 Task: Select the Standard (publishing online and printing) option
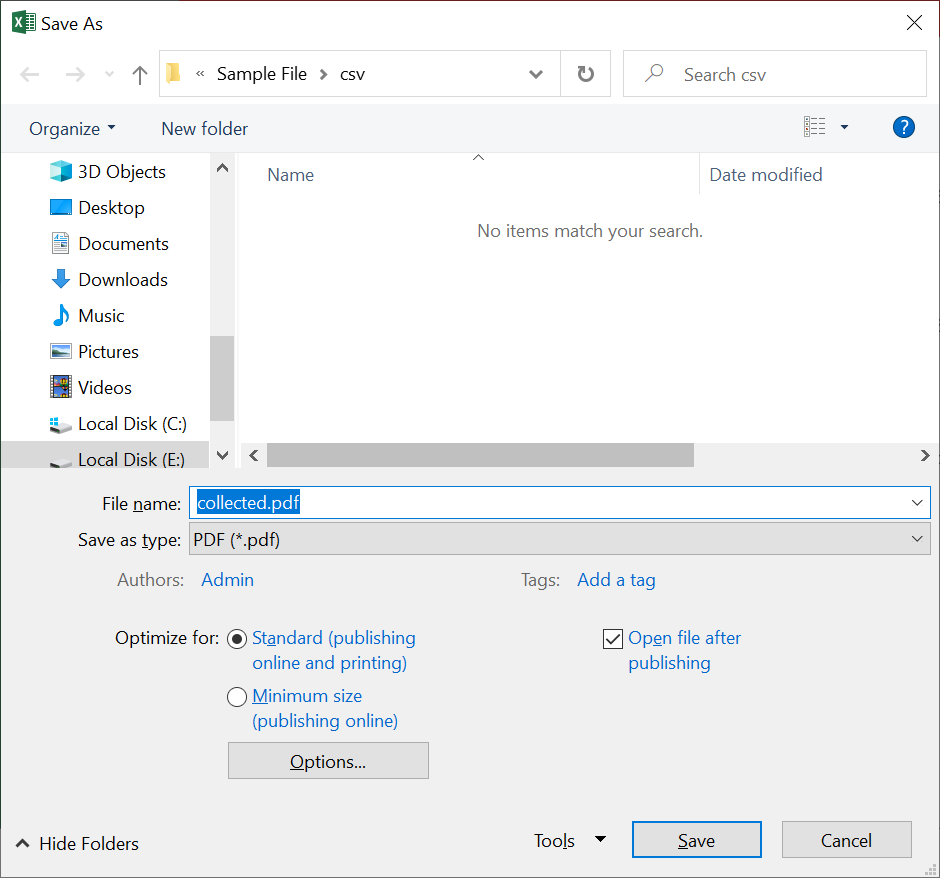[x=237, y=639]
